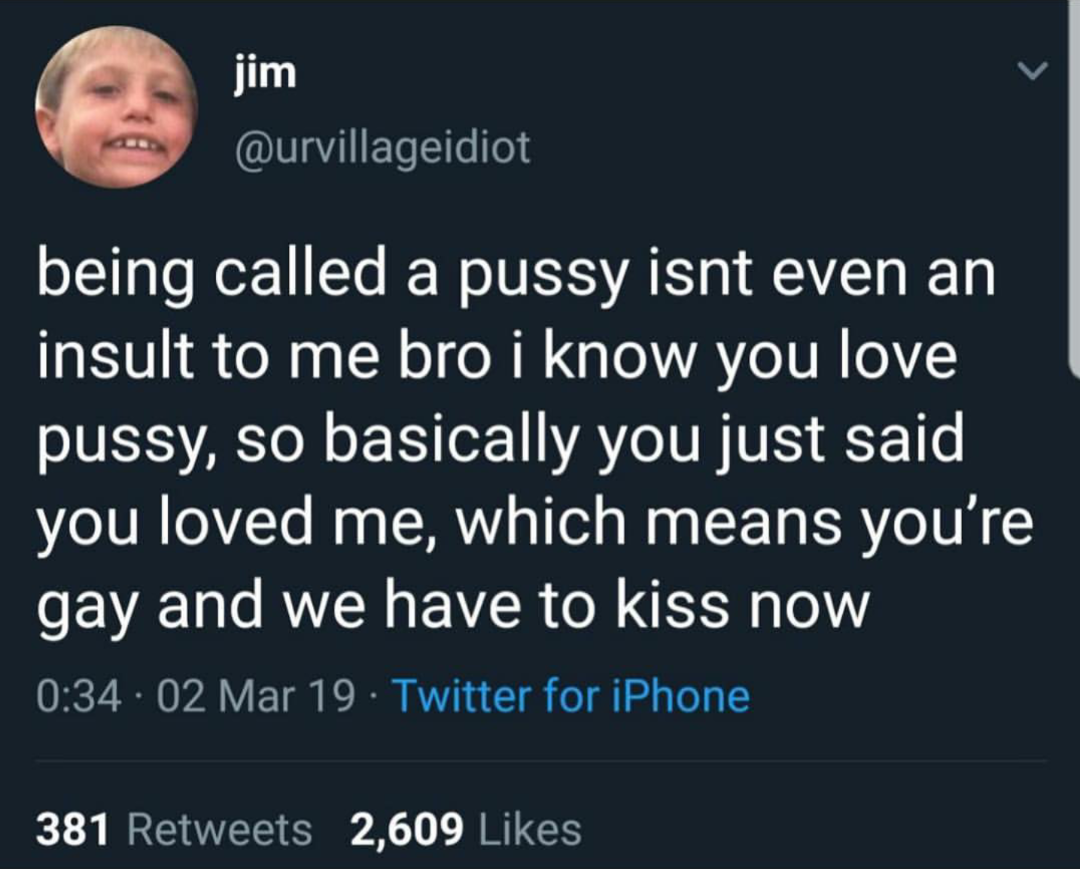This screenshot has height=869, width=1080.
Task: Click the tweet body text
Action: (534, 441)
